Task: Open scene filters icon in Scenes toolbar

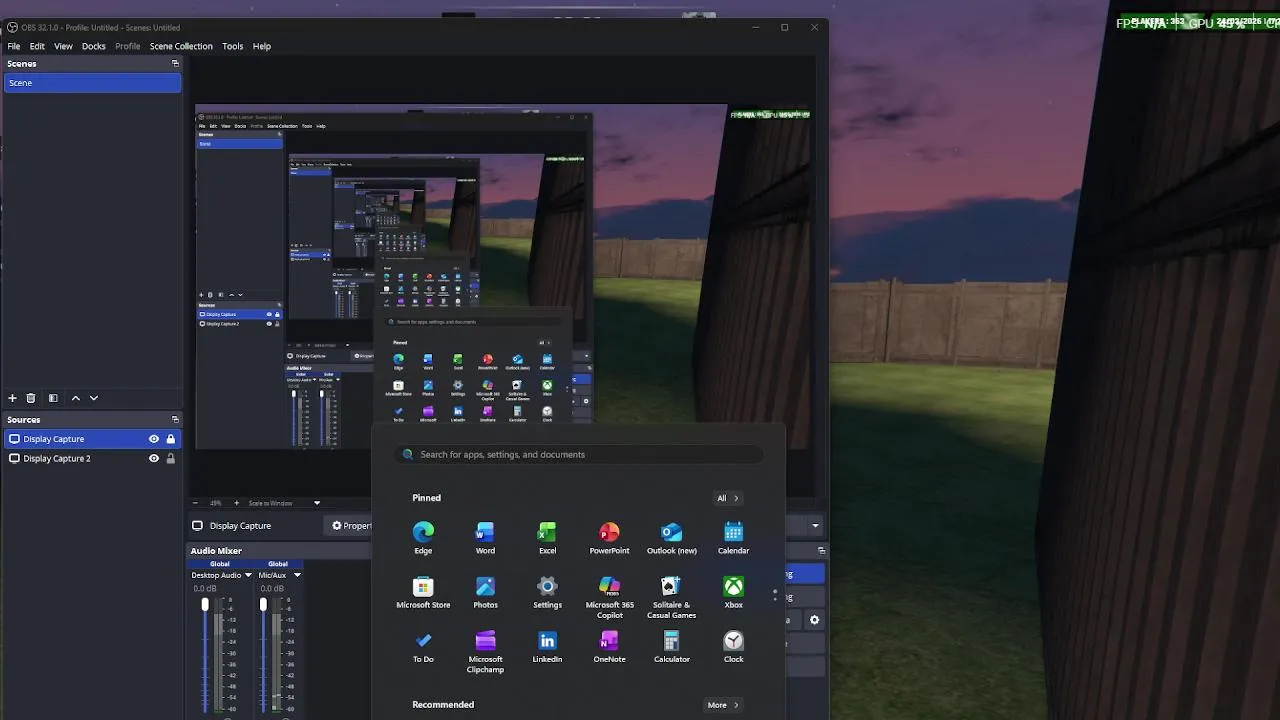Action: [53, 398]
